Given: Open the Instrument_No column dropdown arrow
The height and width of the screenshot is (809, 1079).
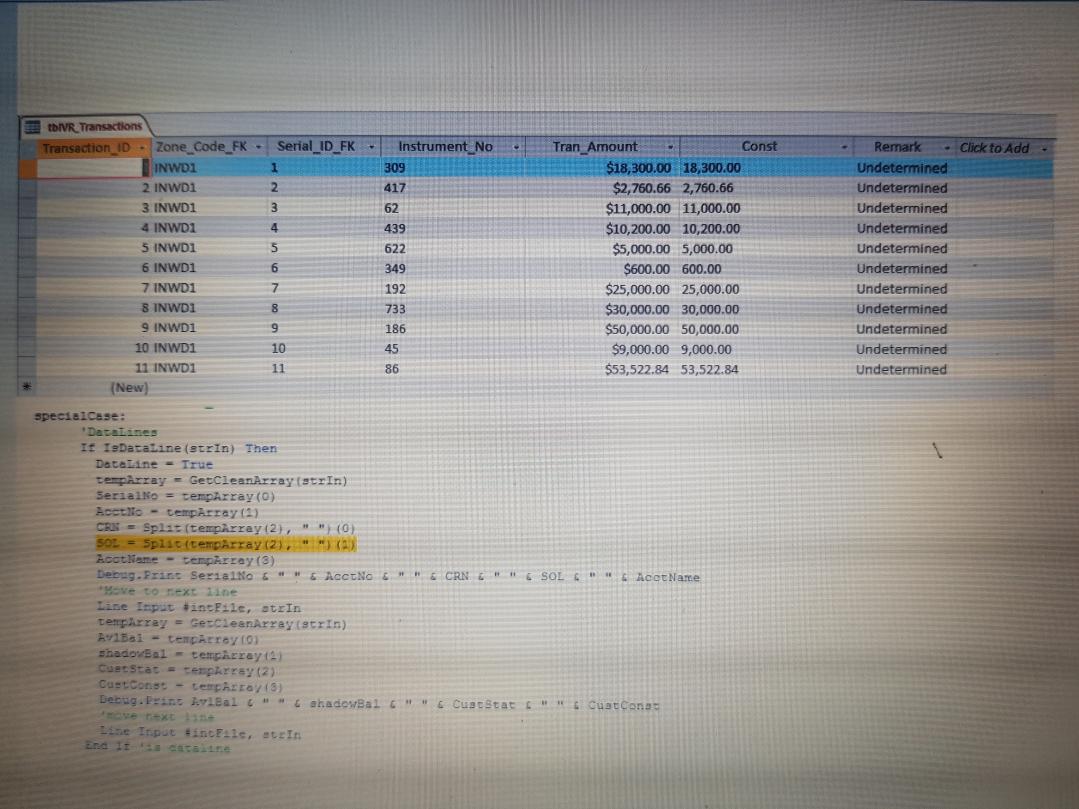Looking at the screenshot, I should coord(516,147).
